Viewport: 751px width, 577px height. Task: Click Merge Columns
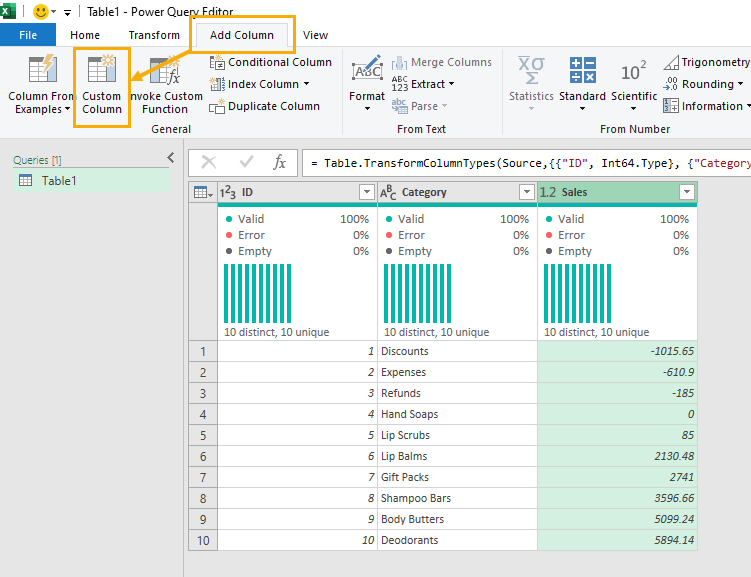pos(442,62)
